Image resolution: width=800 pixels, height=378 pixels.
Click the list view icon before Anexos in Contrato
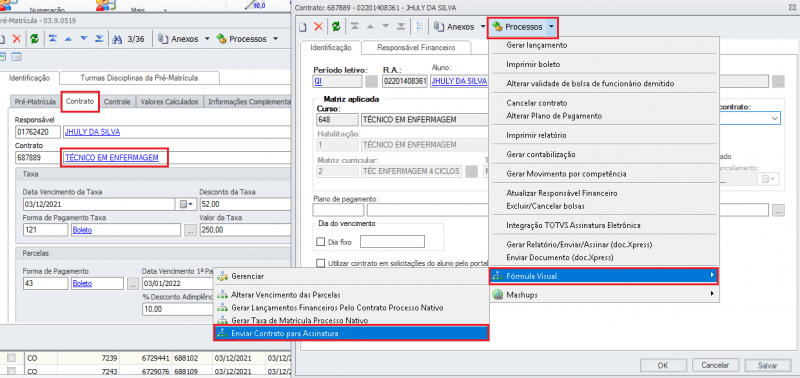click(x=420, y=27)
